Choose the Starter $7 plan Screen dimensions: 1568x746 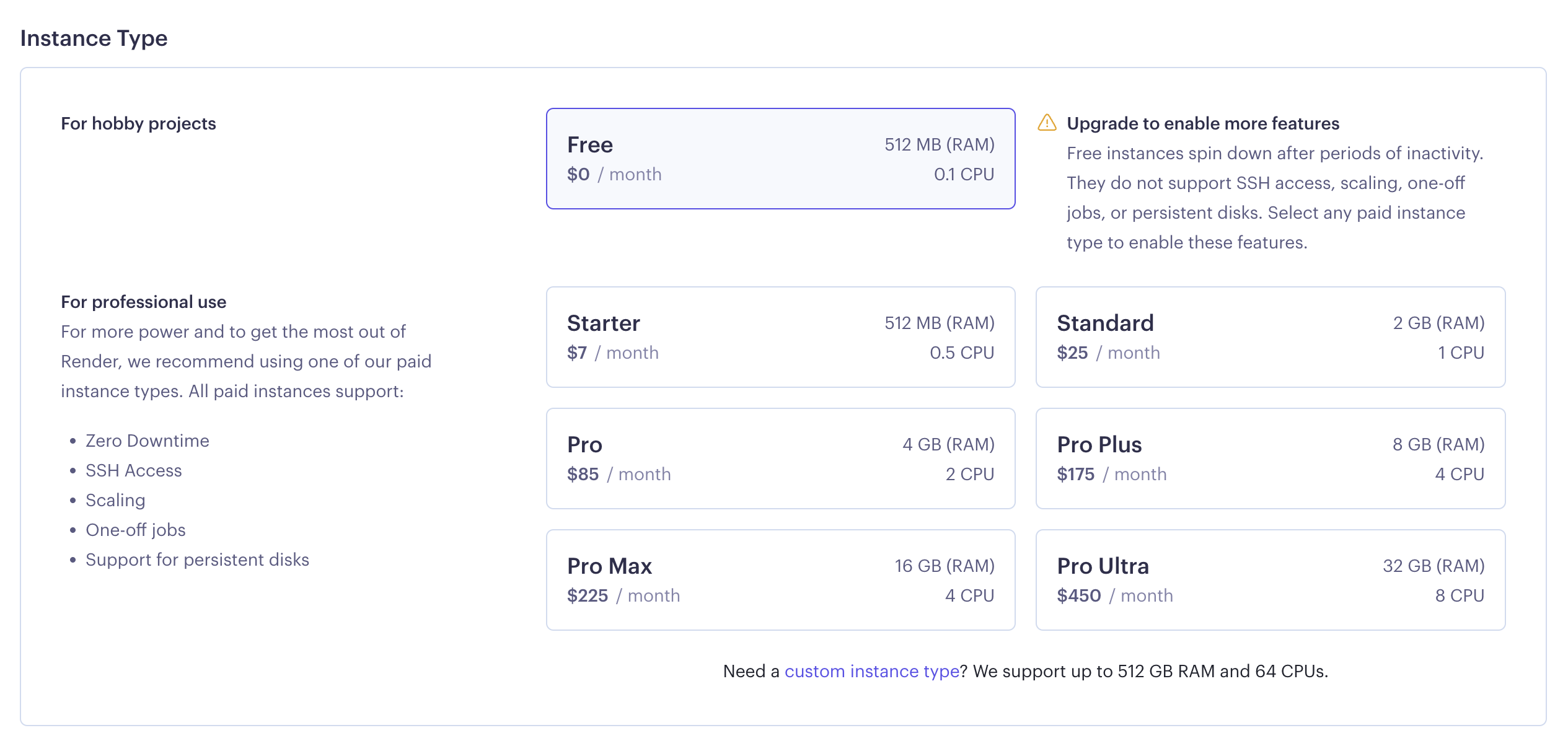[x=780, y=337]
